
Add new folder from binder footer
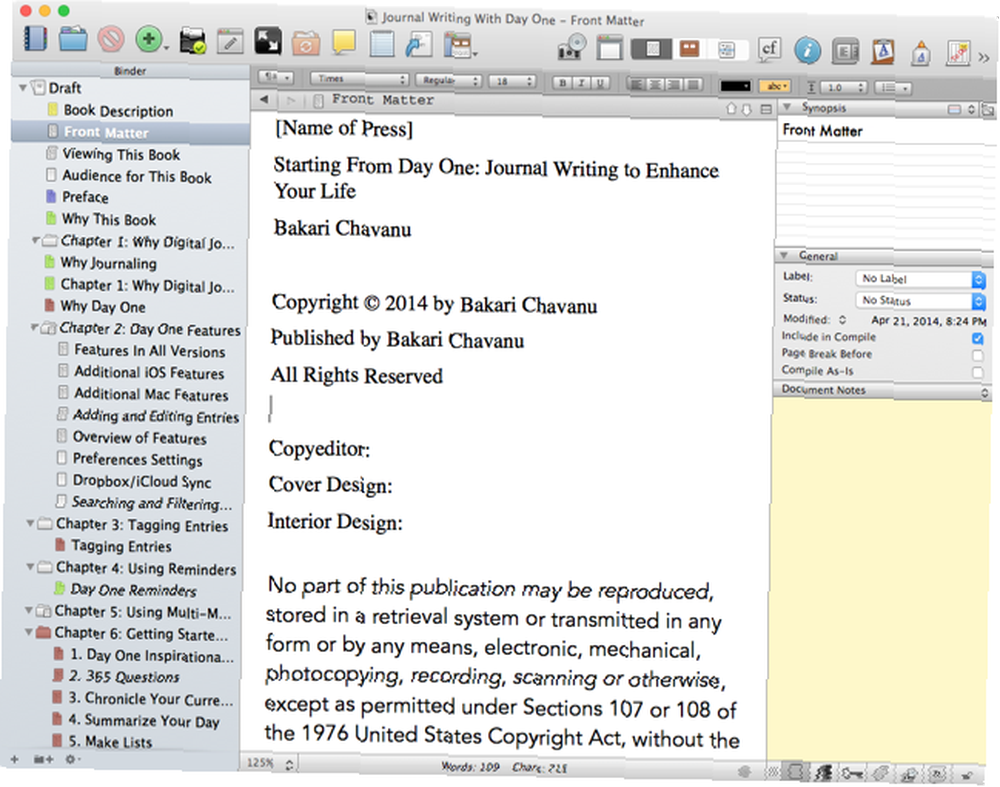point(43,760)
